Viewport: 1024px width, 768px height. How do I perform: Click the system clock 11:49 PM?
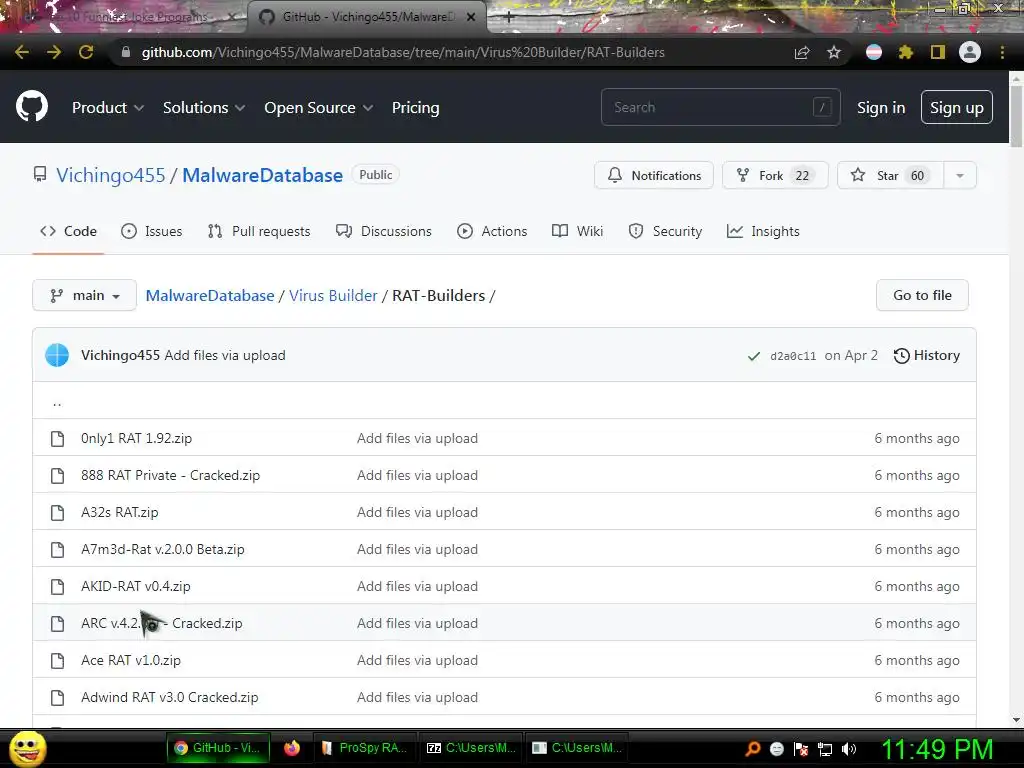click(937, 749)
